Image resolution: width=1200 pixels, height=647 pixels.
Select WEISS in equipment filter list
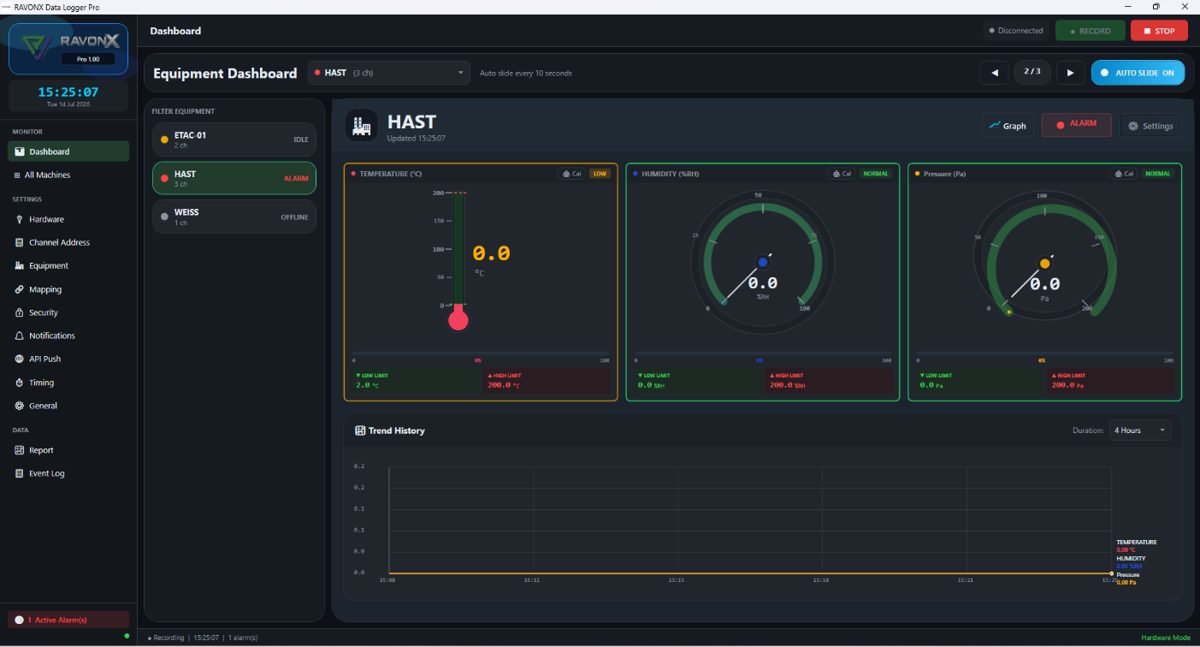(234, 217)
